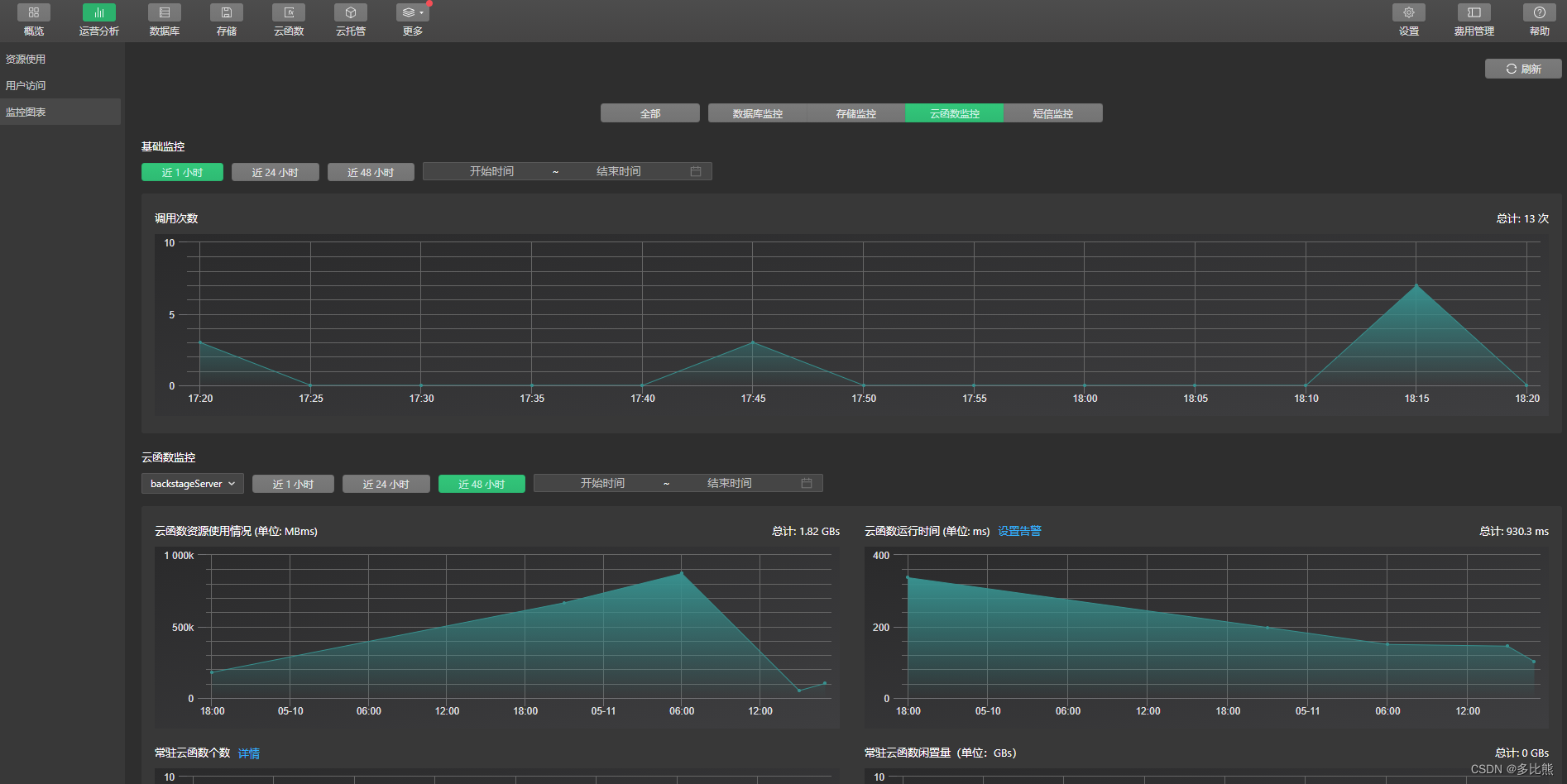This screenshot has width=1567, height=784.
Task: Switch to the 存储监控 tab
Action: (x=855, y=113)
